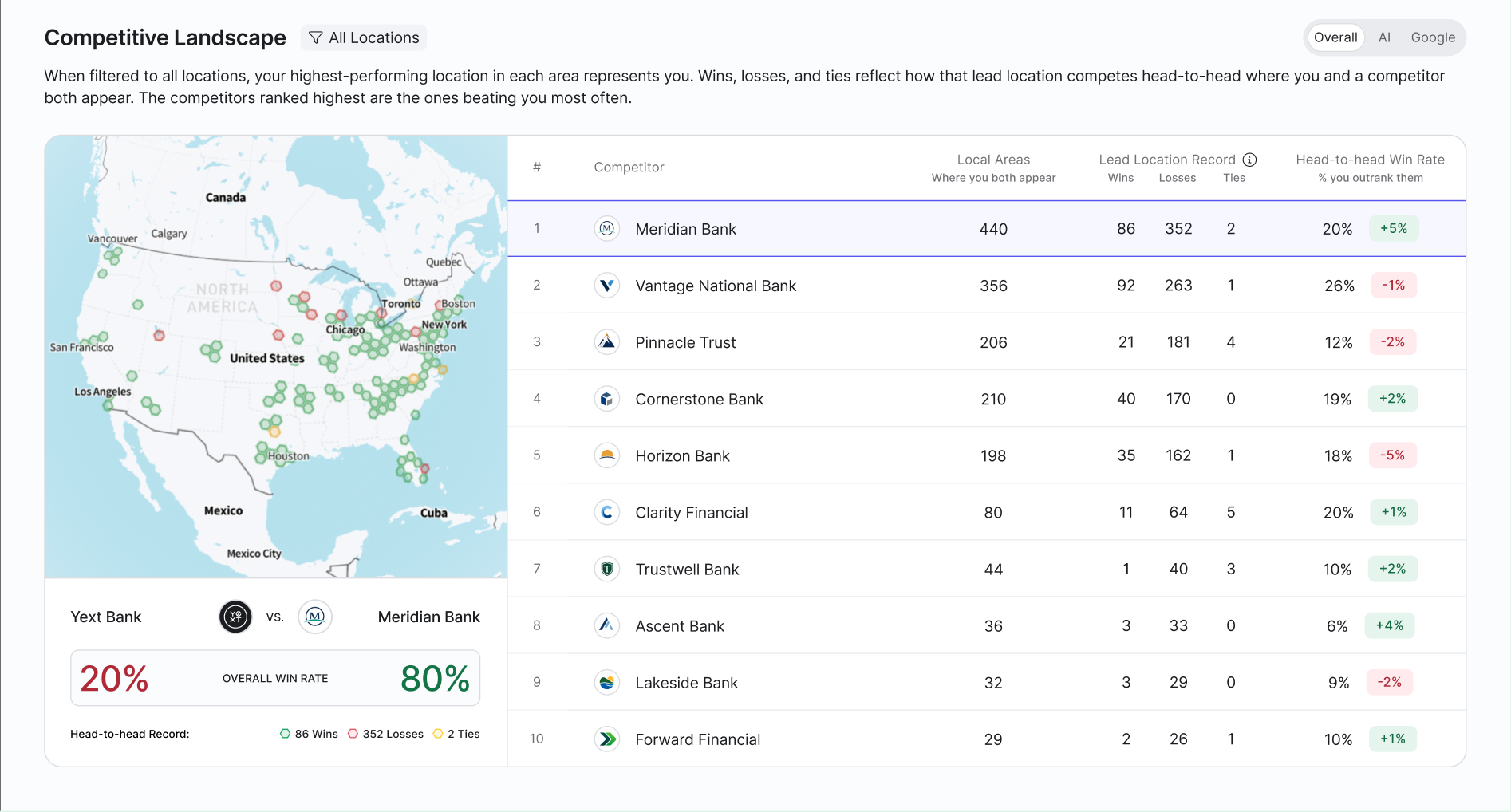Select the Lakeside Bank competitor row
The height and width of the screenshot is (812, 1511).
(x=987, y=682)
